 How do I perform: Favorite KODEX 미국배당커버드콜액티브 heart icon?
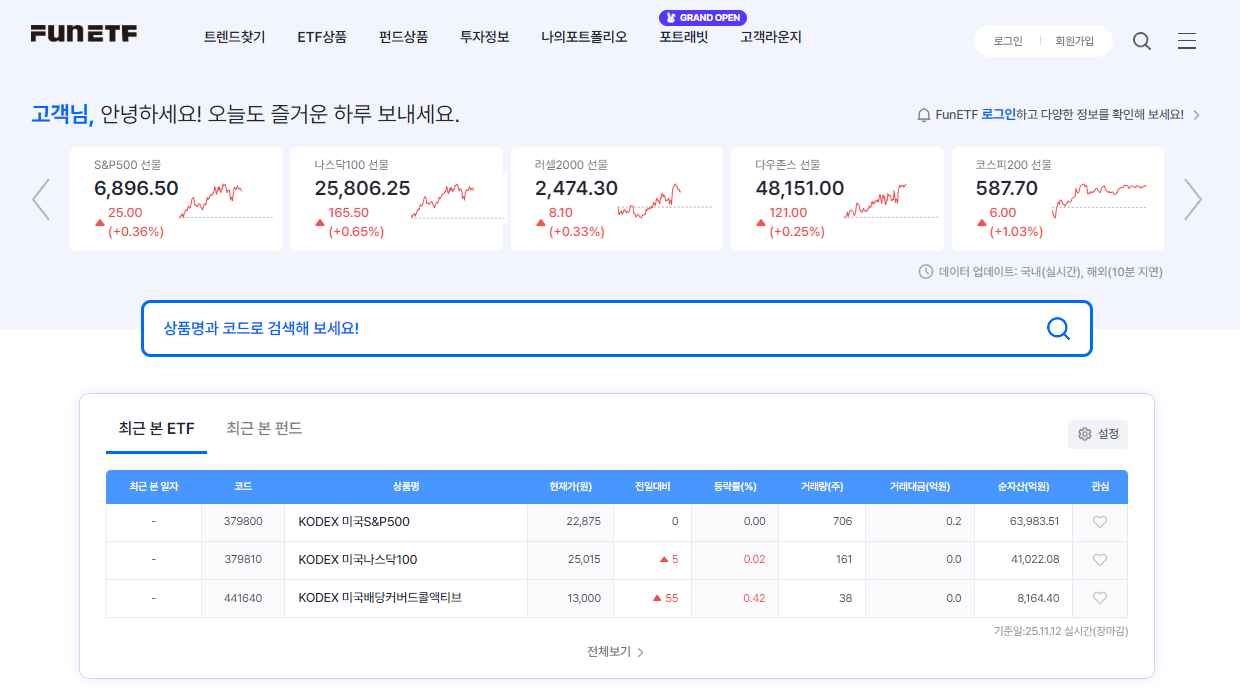point(1100,598)
